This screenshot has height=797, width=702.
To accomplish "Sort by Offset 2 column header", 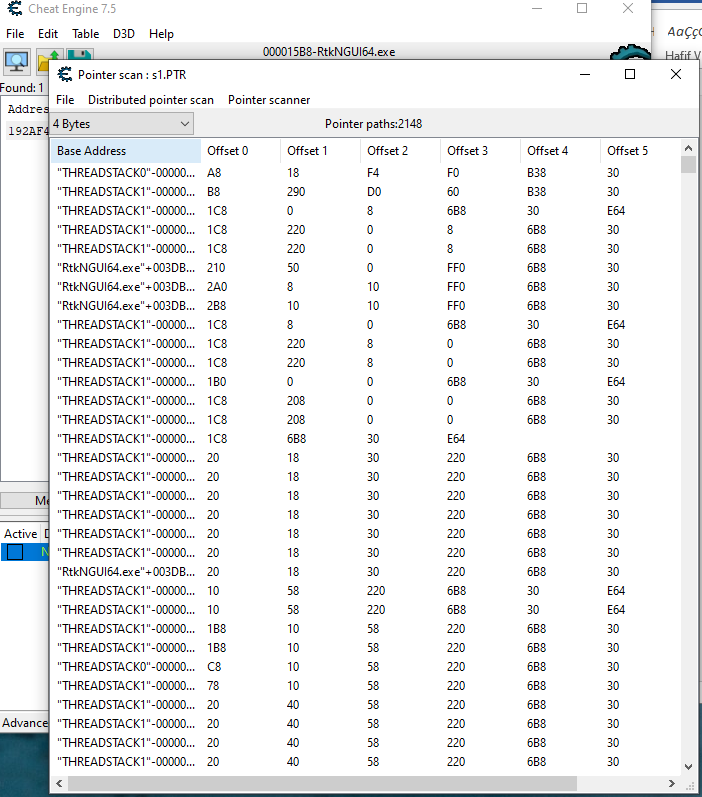I will [x=400, y=151].
